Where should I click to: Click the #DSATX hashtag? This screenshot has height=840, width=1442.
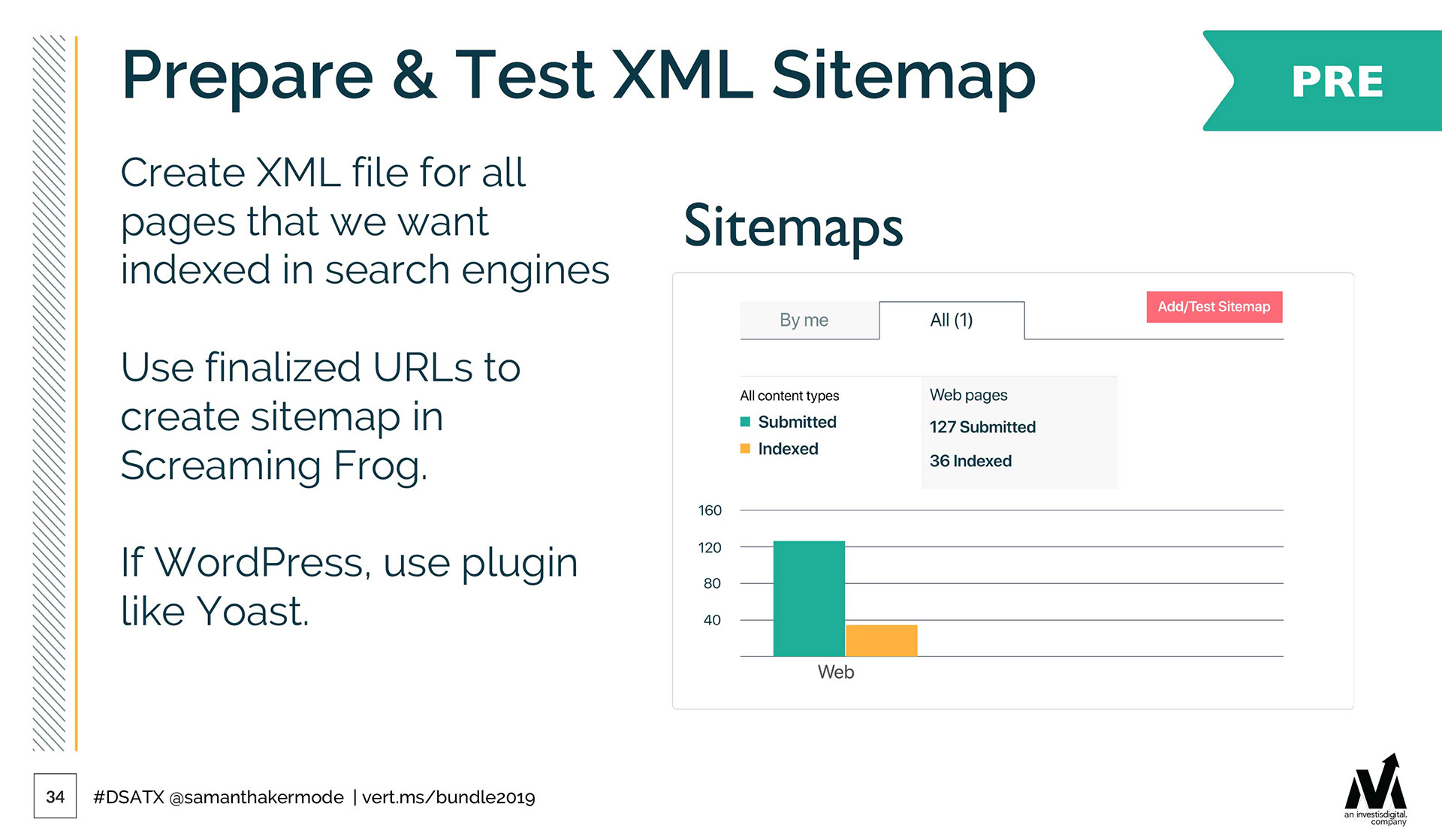click(128, 797)
